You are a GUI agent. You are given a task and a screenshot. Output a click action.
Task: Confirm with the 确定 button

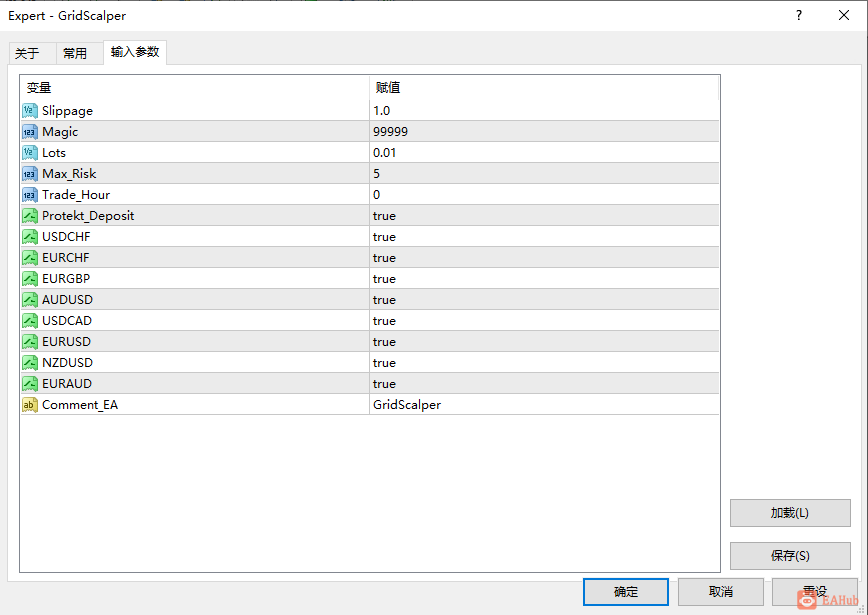point(626,592)
